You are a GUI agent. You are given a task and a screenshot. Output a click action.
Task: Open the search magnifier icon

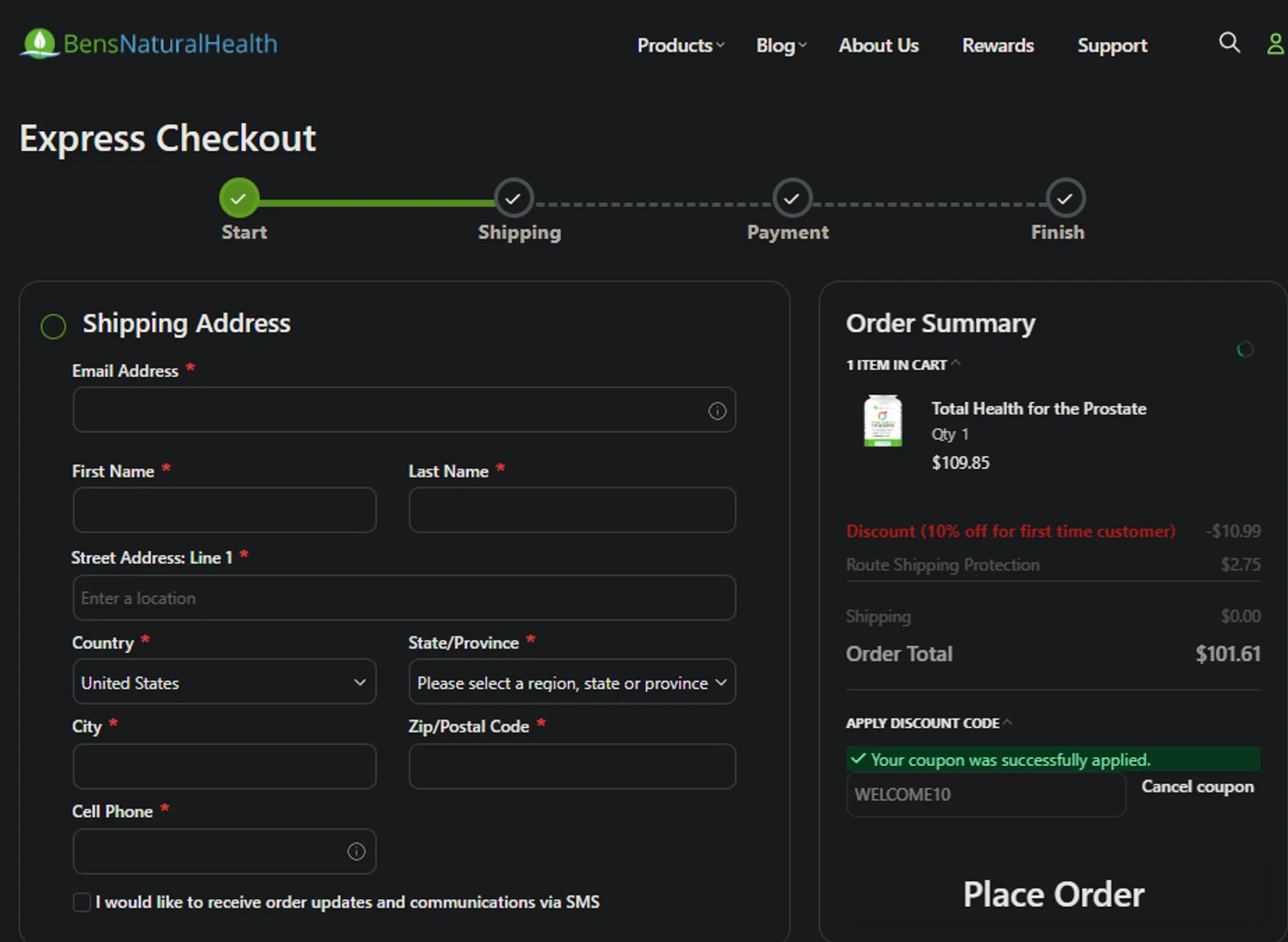(x=1230, y=43)
